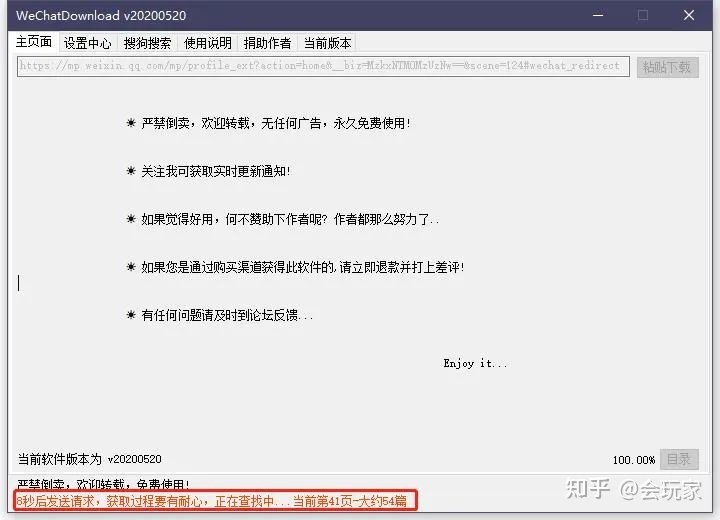Click the line 如果觉得好用，何不赞助下作者呢
The height and width of the screenshot is (520, 720).
coord(283,219)
